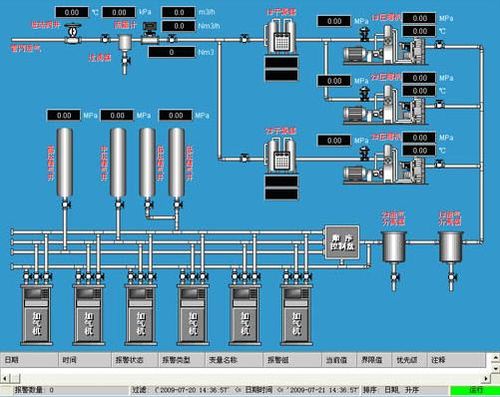
Task: Toggle the 2# compressor inlet control valve
Action: point(364,94)
